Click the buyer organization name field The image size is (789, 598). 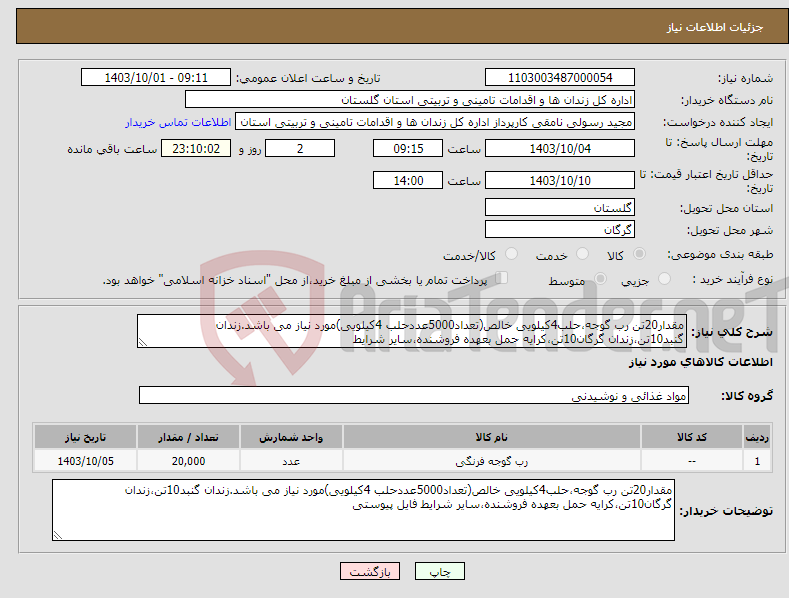pyautogui.click(x=410, y=100)
